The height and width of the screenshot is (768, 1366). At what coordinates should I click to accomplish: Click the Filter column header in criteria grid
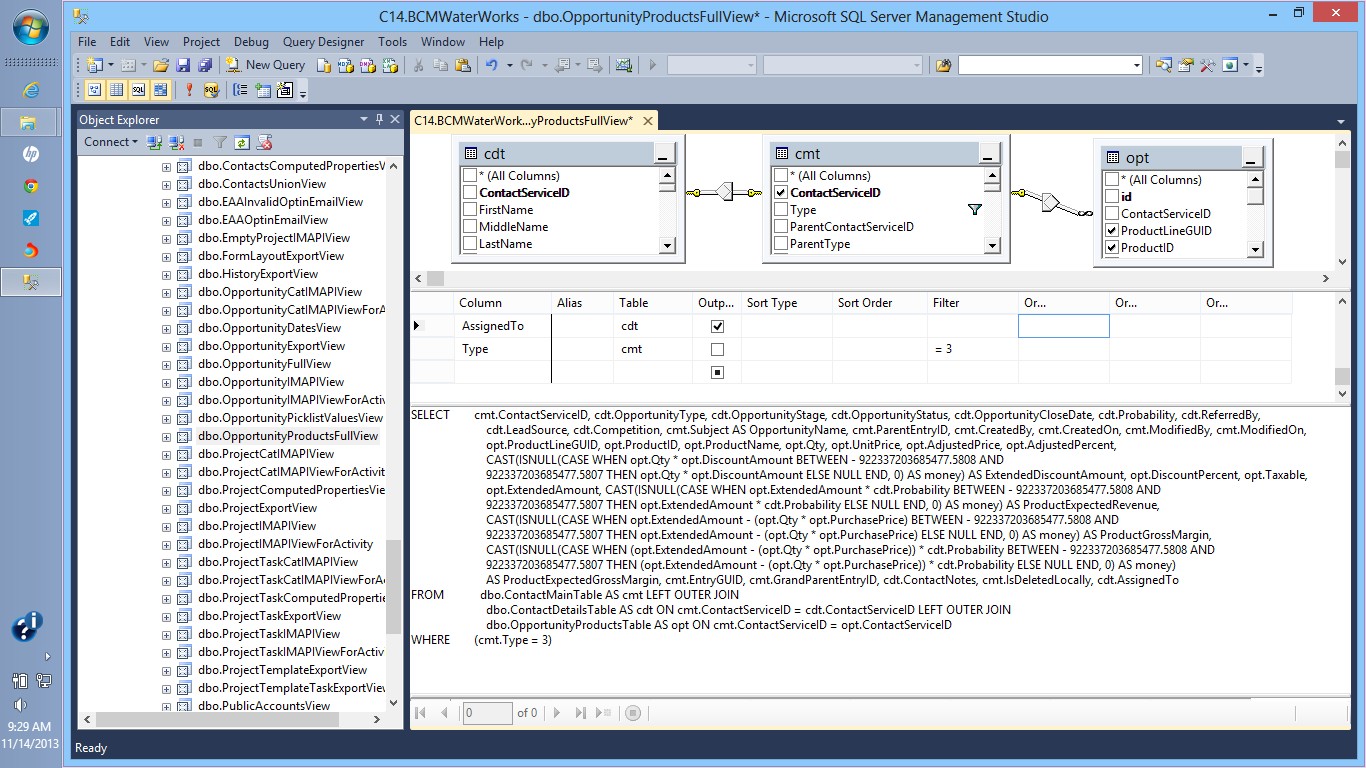972,303
